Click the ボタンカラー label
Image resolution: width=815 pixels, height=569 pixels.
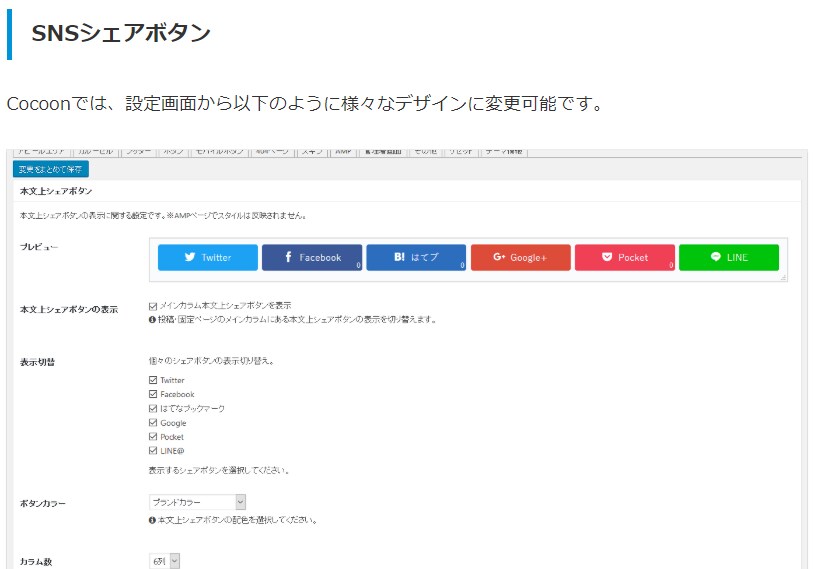(43, 504)
